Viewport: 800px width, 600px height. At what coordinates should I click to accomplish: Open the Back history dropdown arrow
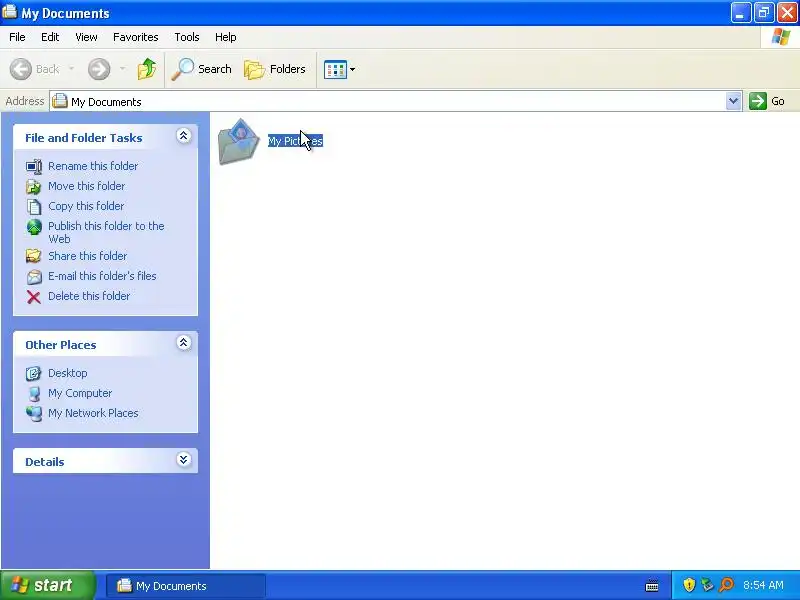71,69
